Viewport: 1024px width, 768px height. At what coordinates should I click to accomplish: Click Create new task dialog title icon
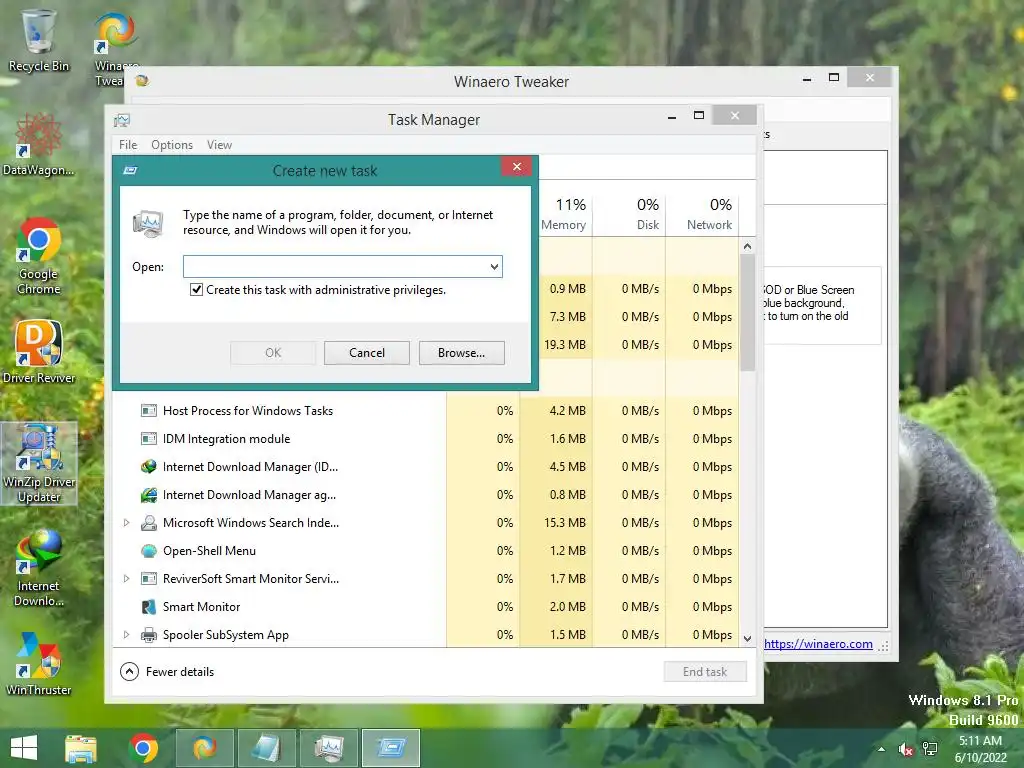tap(131, 170)
